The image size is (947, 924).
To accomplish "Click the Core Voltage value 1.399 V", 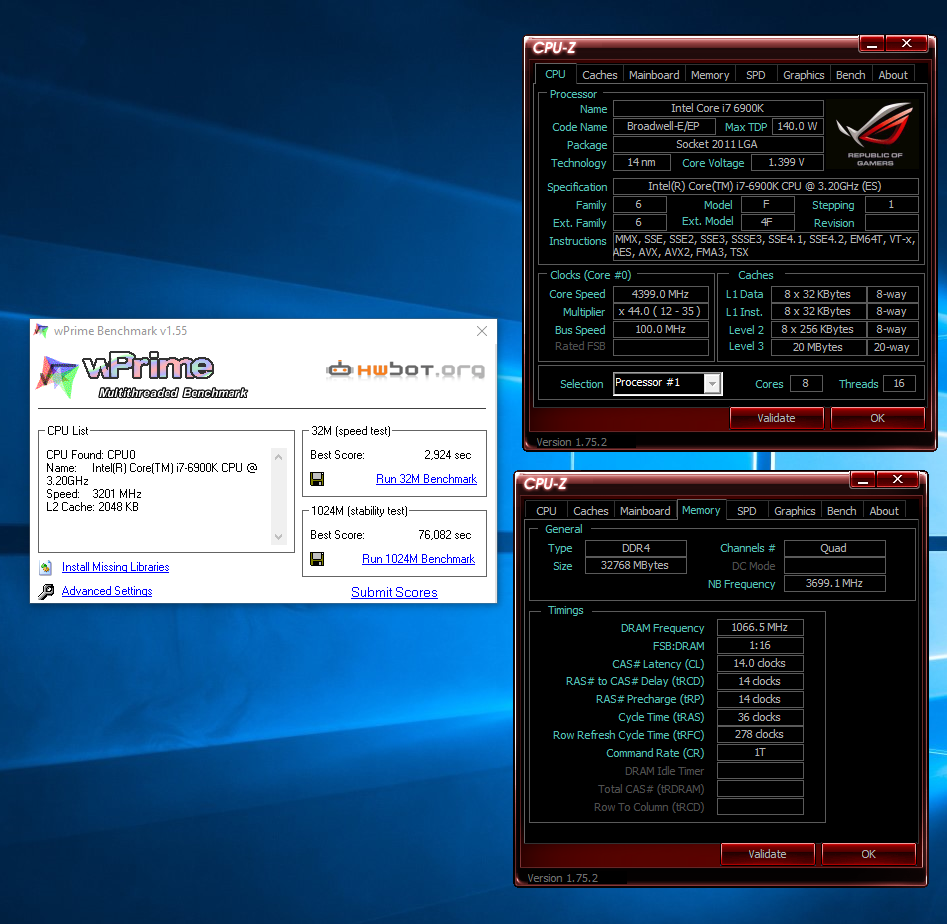I will pyautogui.click(x=787, y=162).
